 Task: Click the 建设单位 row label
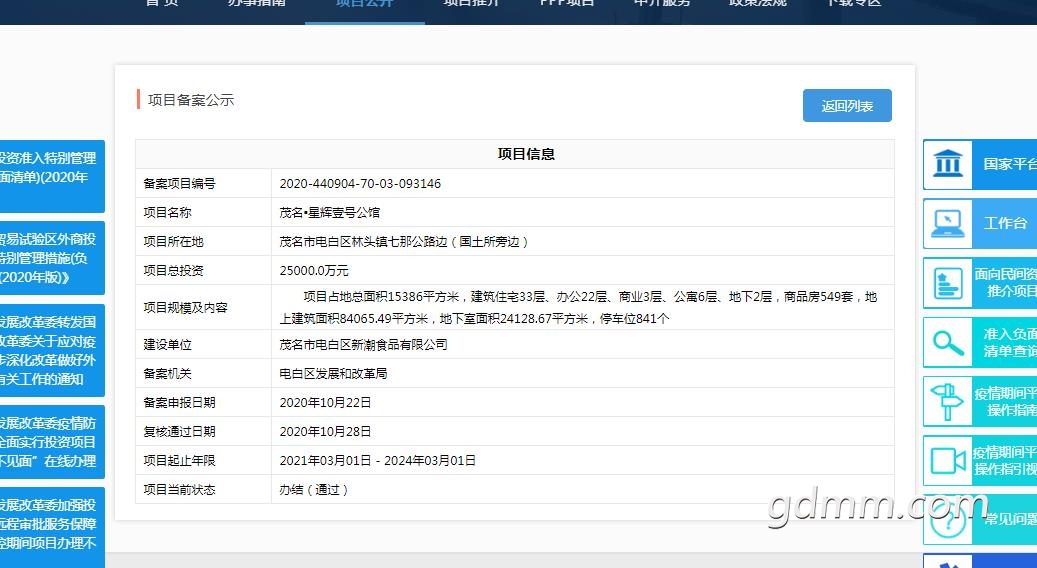click(x=167, y=345)
